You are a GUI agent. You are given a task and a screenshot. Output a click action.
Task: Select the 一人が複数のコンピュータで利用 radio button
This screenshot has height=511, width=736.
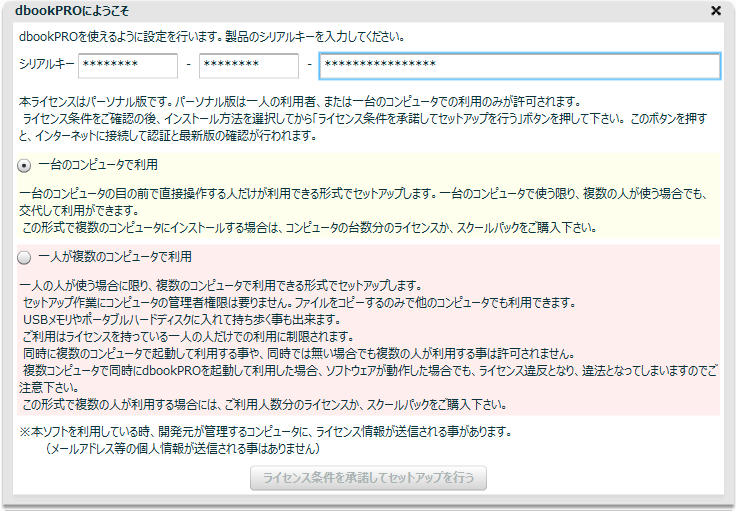click(24, 258)
